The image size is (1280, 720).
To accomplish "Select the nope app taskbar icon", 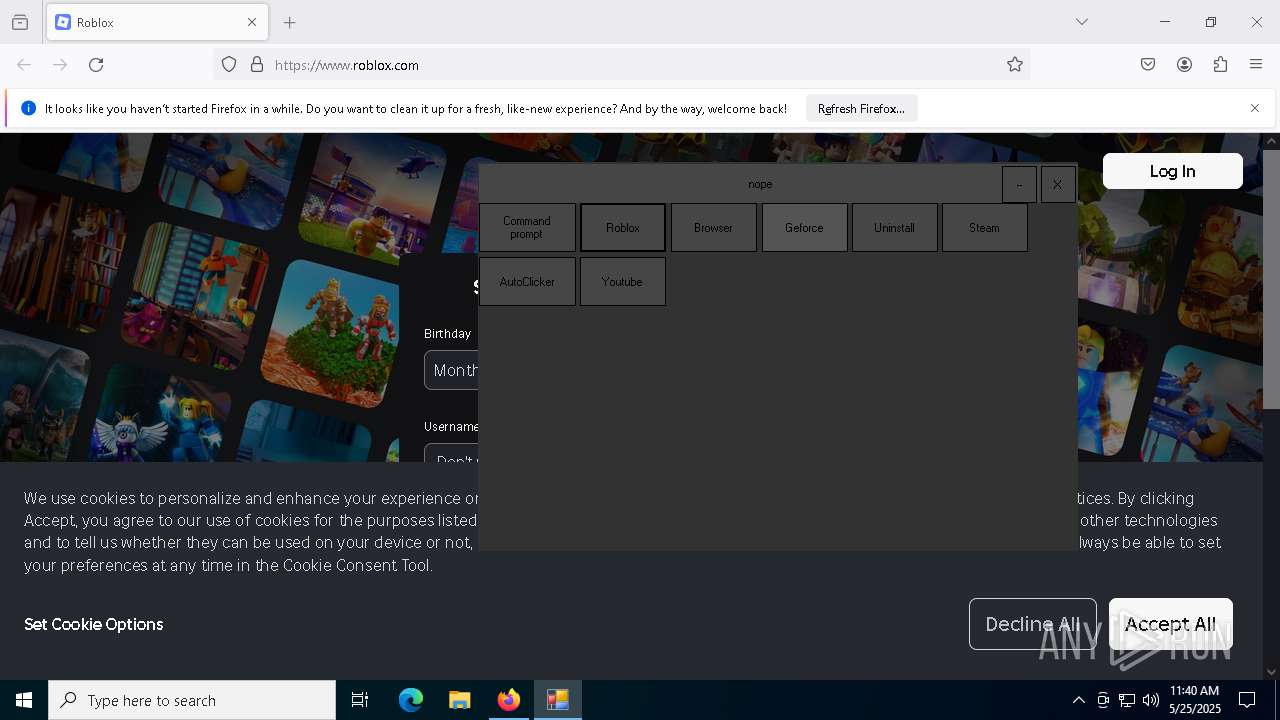I will click(558, 700).
